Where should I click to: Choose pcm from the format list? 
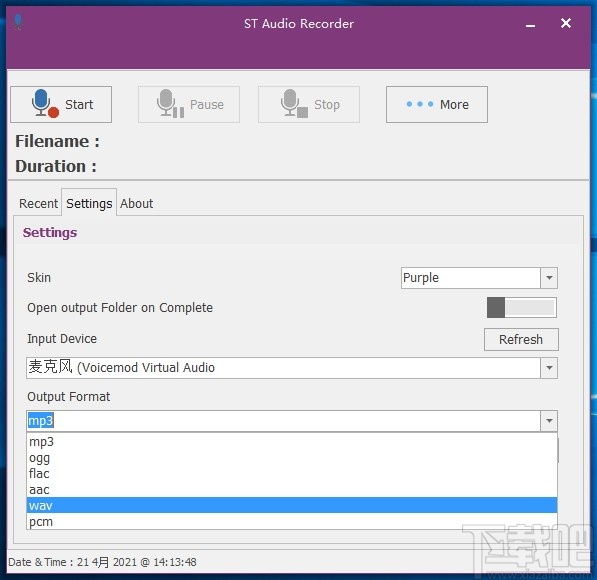click(292, 521)
